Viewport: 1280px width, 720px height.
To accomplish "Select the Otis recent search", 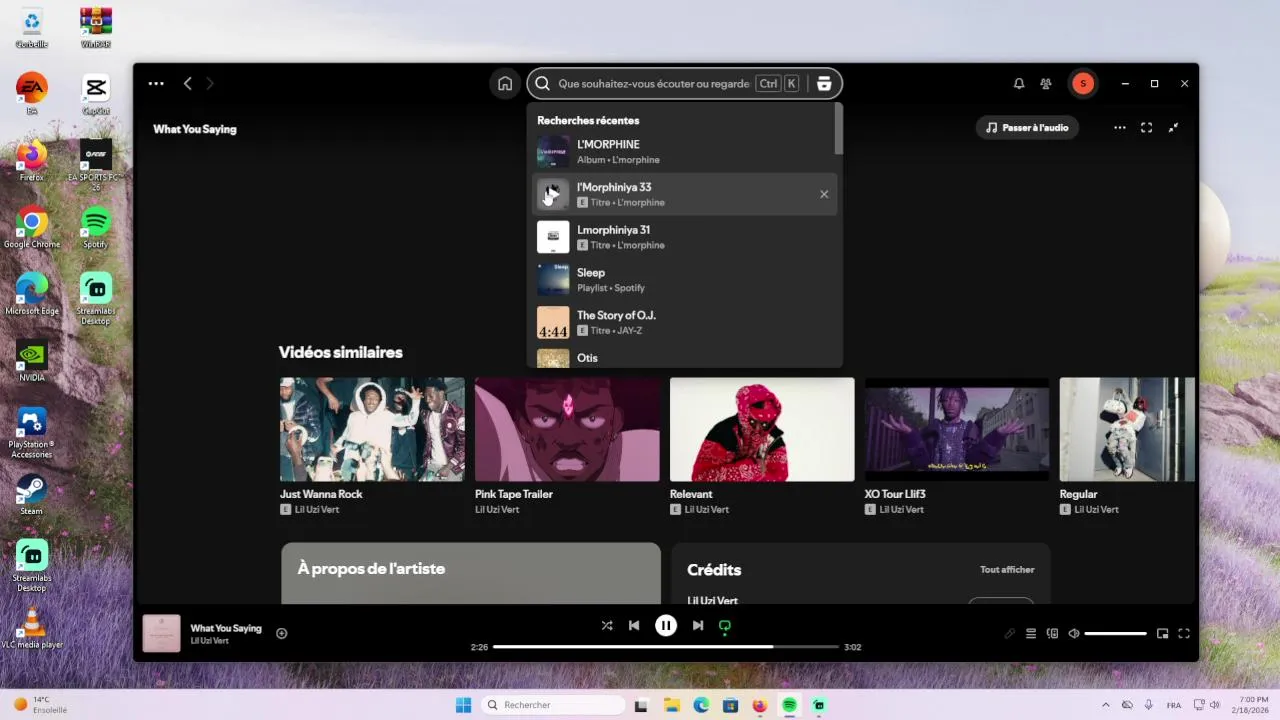I will (x=684, y=358).
